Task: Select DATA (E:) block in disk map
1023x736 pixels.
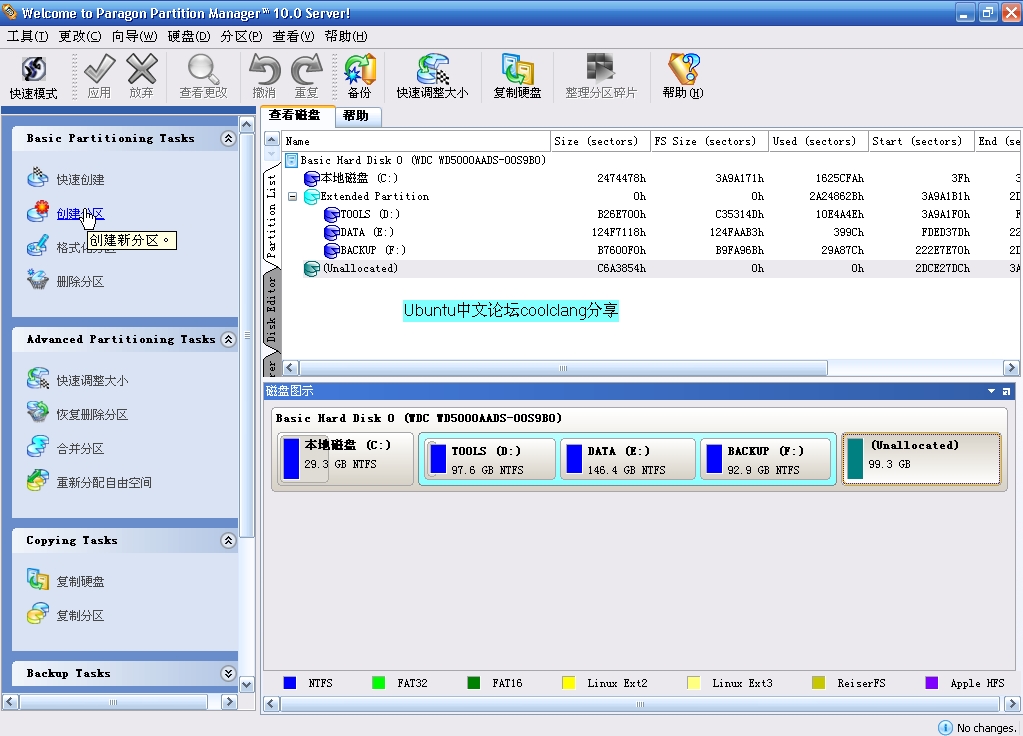Action: 628,460
